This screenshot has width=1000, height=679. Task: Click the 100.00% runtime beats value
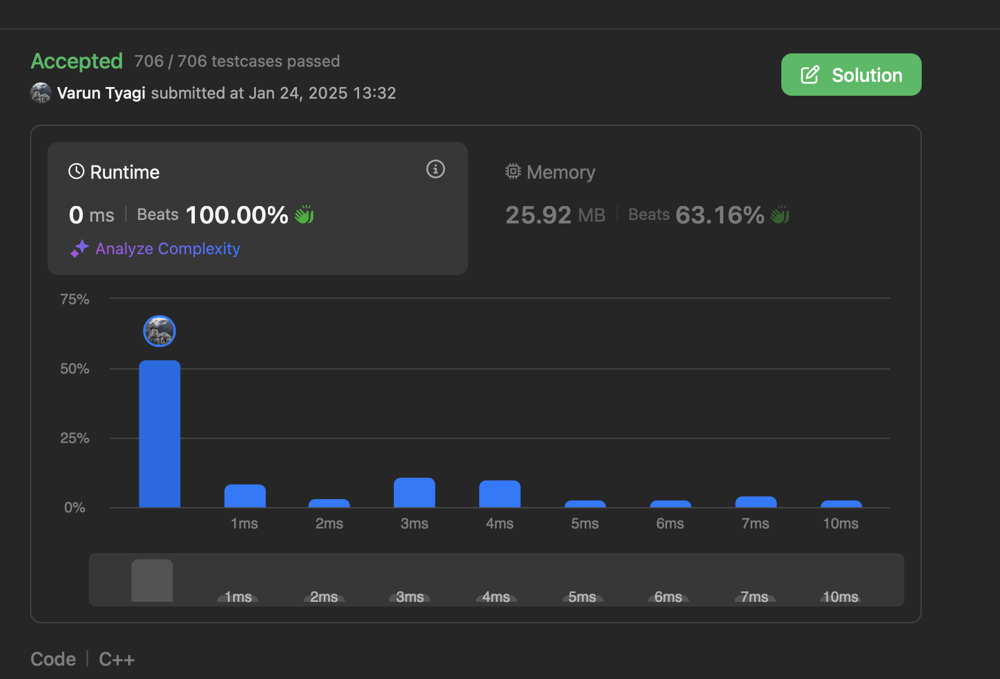pyautogui.click(x=237, y=215)
